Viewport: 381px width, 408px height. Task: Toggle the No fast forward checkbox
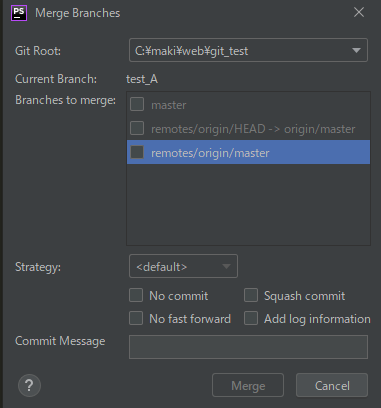(136, 318)
